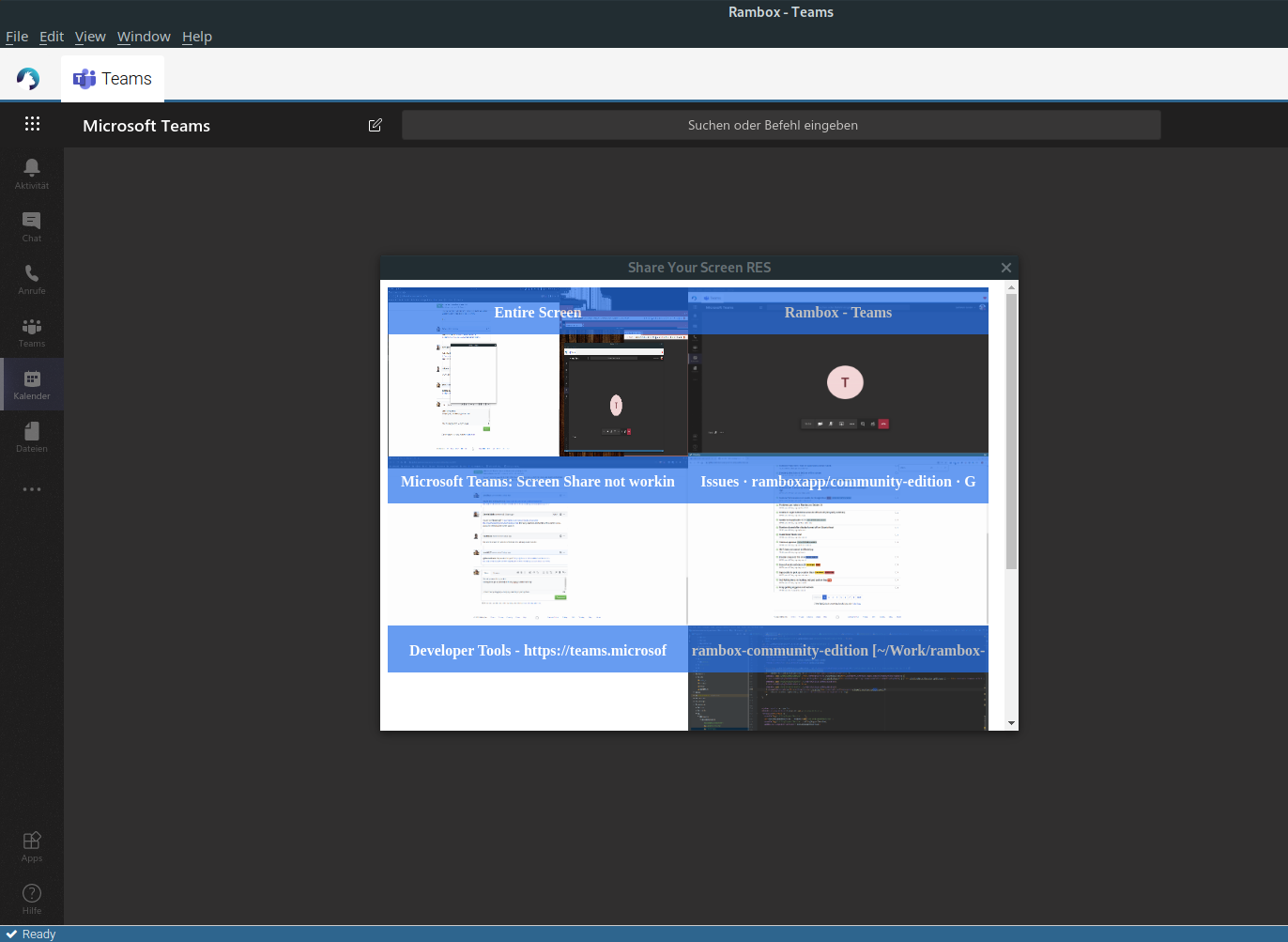Open the Edit menu
The height and width of the screenshot is (942, 1288).
52,37
